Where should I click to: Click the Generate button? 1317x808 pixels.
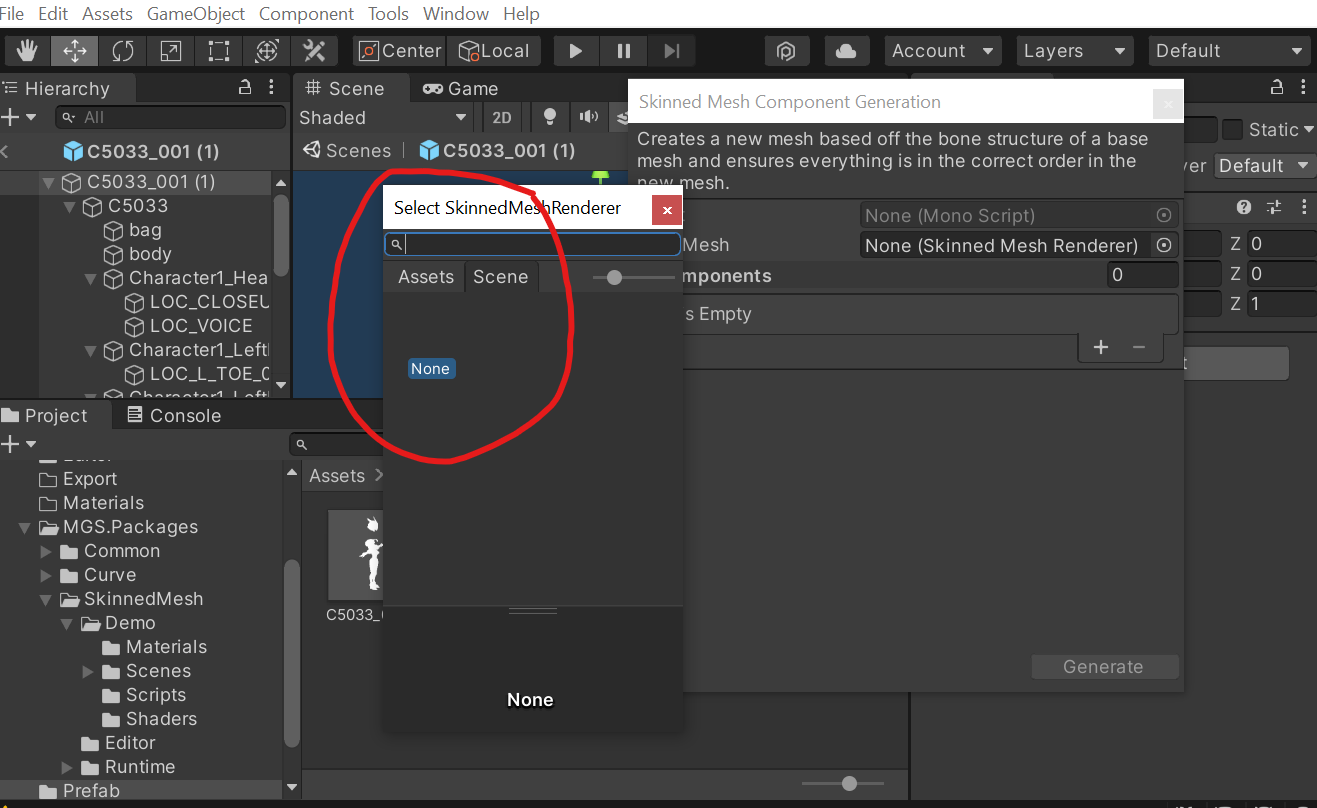point(1104,667)
